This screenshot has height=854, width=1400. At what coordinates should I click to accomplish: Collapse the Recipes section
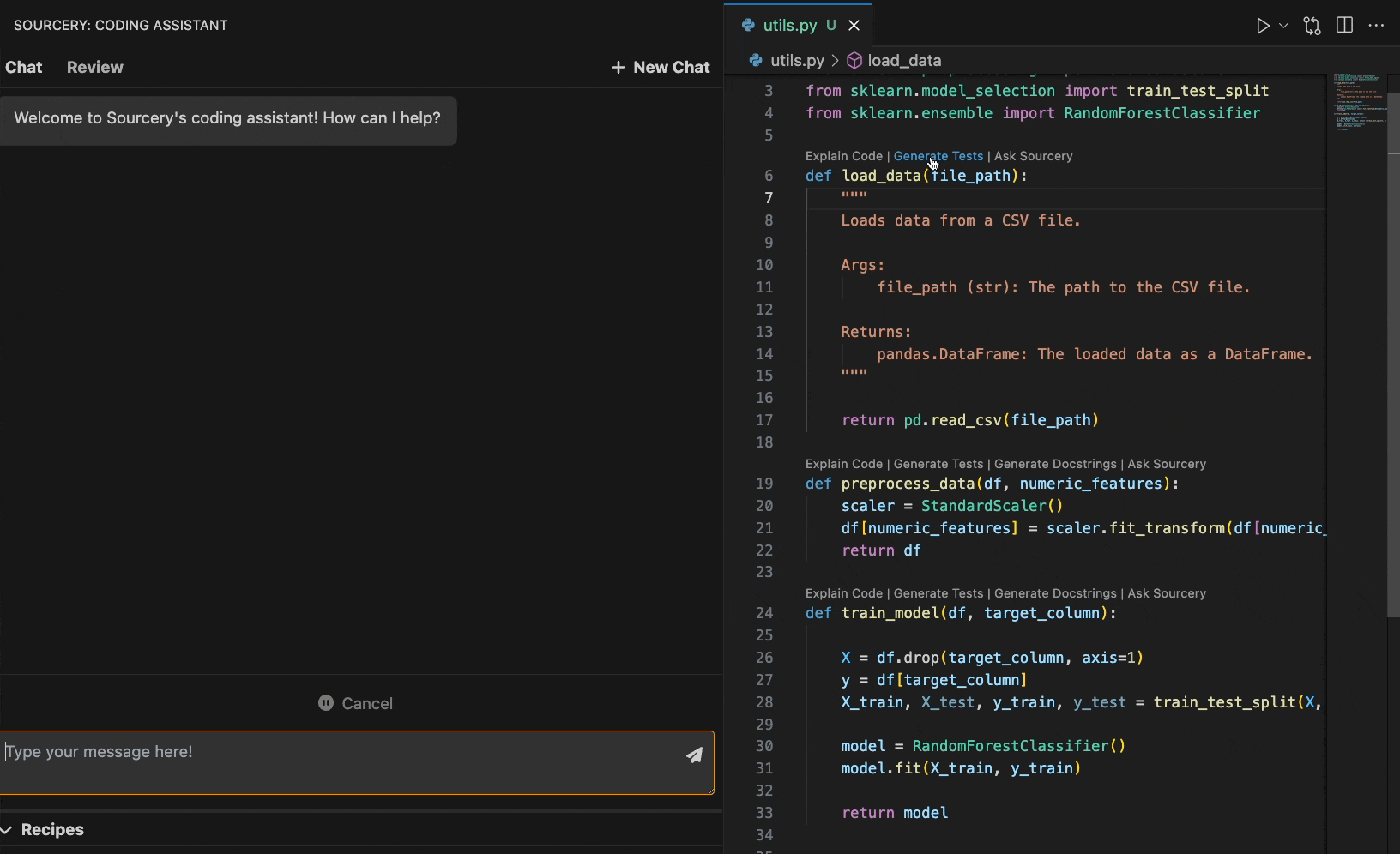coord(7,829)
